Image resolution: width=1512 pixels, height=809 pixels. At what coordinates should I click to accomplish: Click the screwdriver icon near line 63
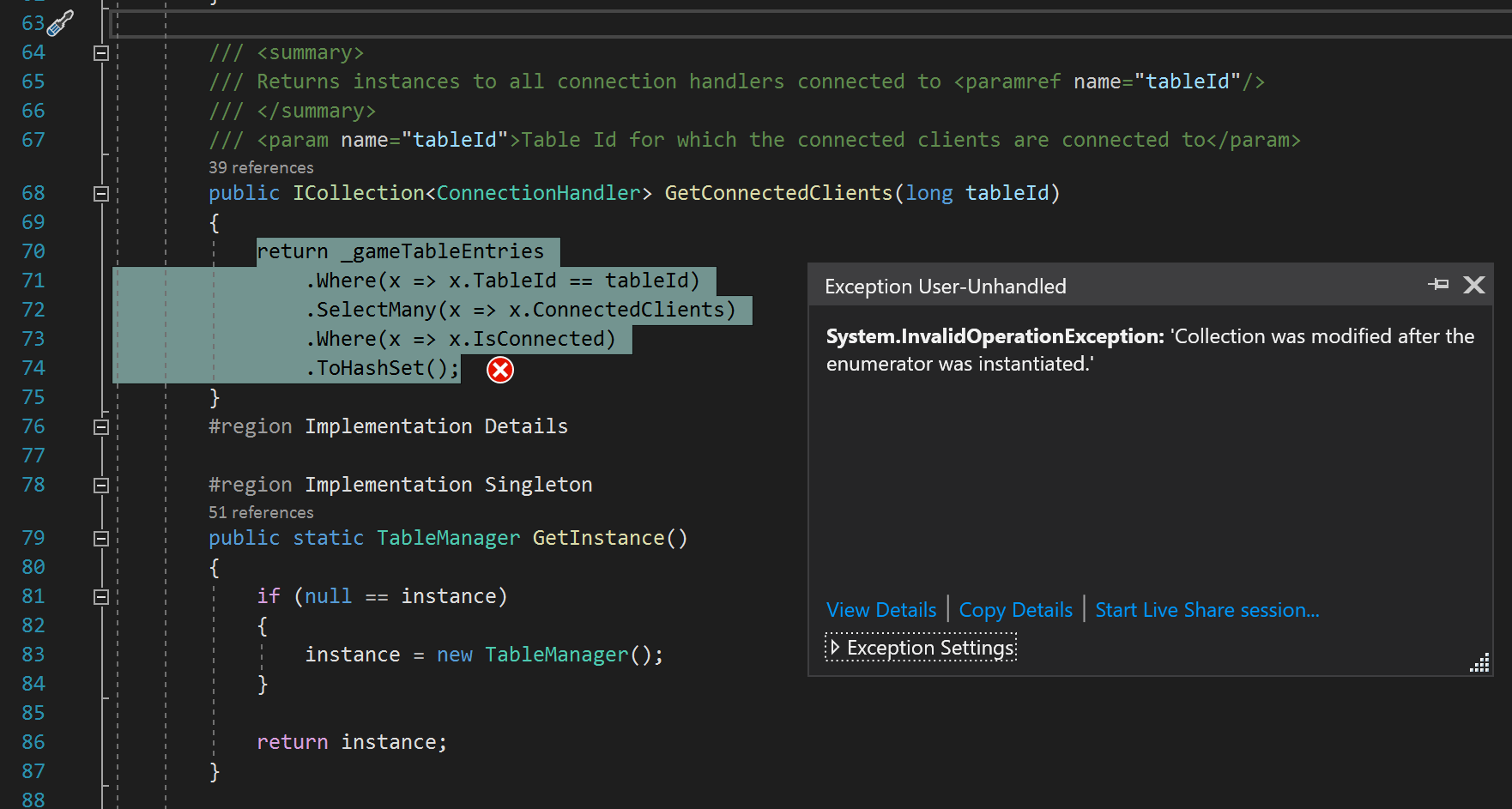click(x=58, y=23)
